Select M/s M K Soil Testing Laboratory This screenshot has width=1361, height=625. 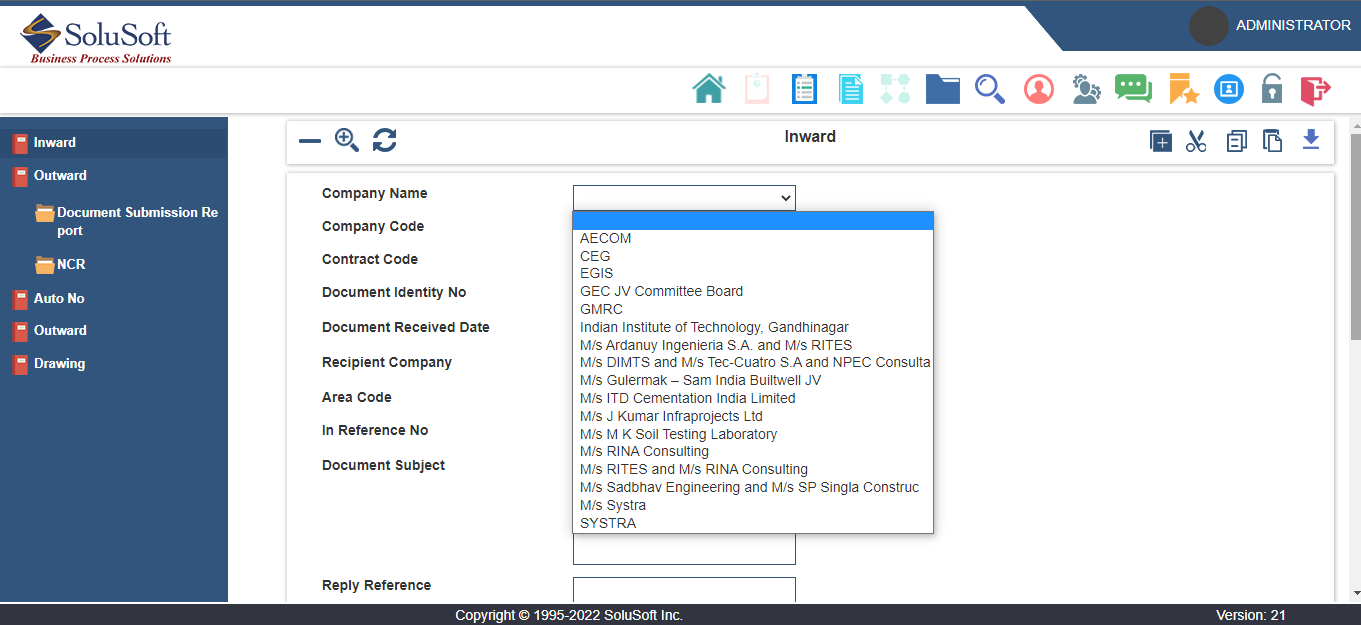tap(753, 435)
